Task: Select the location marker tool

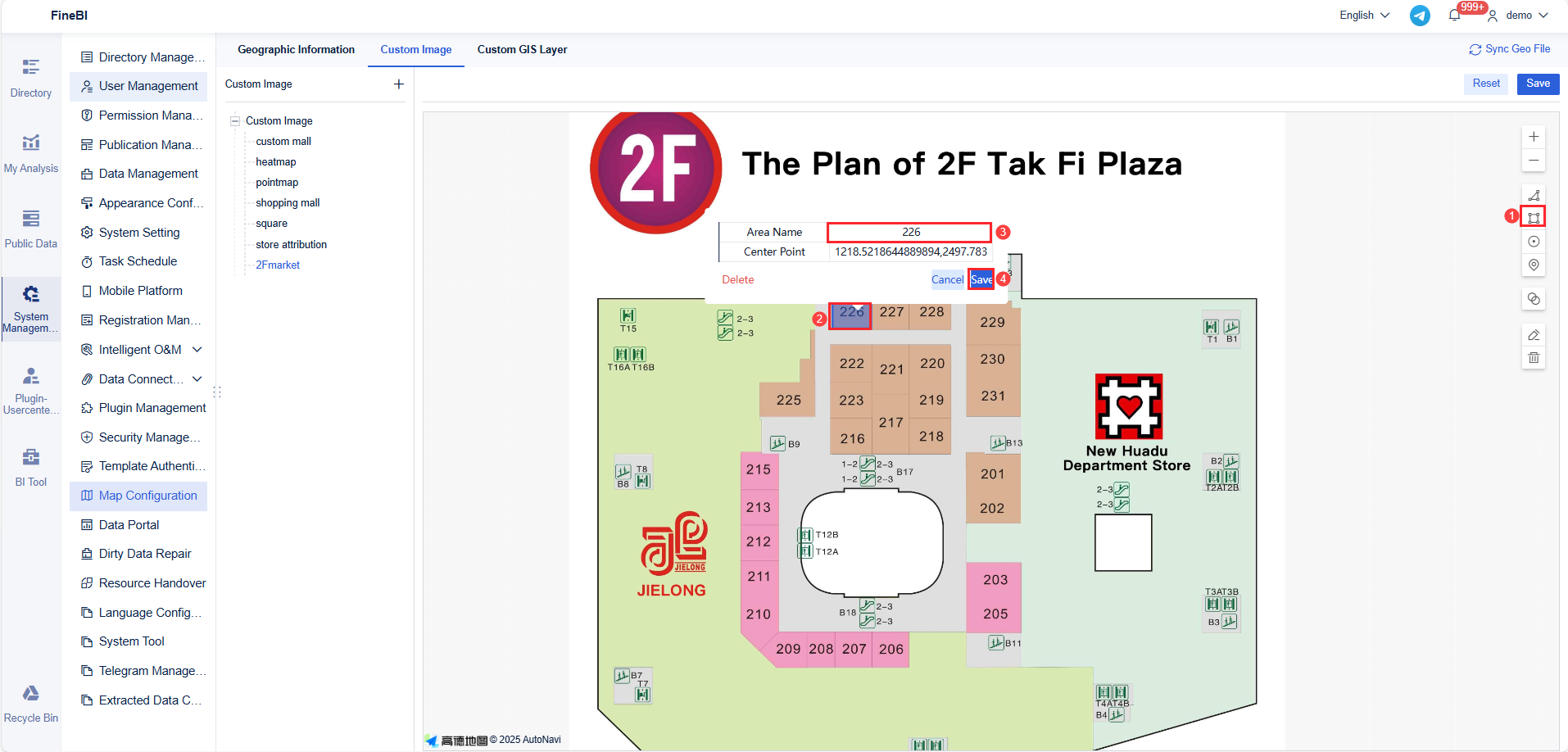Action: click(x=1534, y=265)
